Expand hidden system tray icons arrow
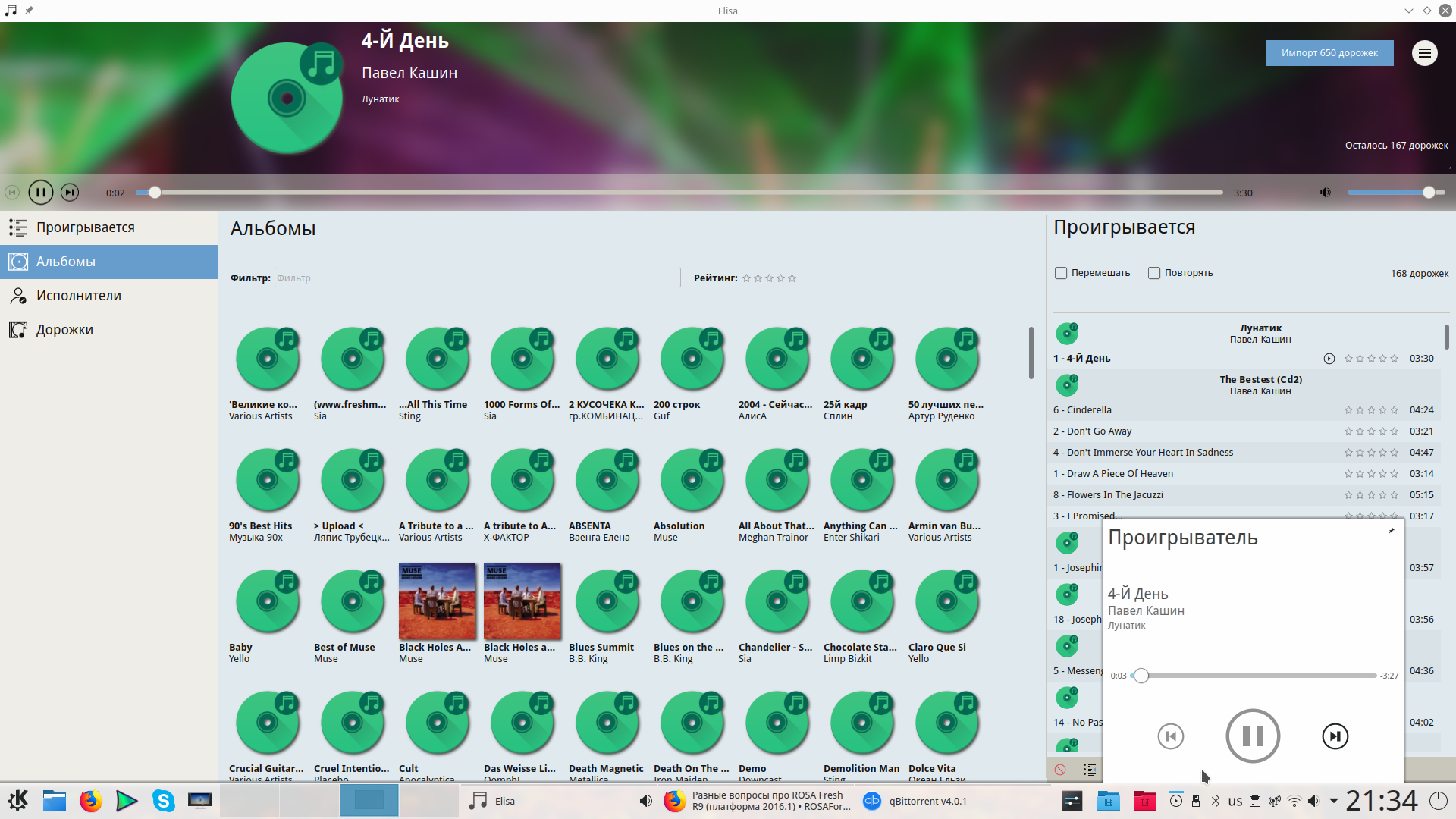This screenshot has width=1456, height=819. click(x=1333, y=801)
